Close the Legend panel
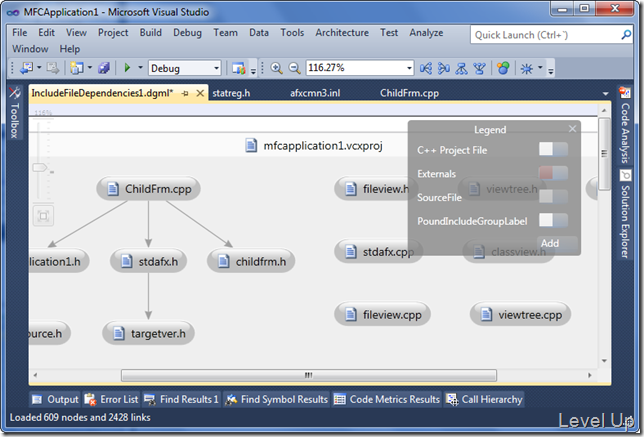 pos(572,129)
